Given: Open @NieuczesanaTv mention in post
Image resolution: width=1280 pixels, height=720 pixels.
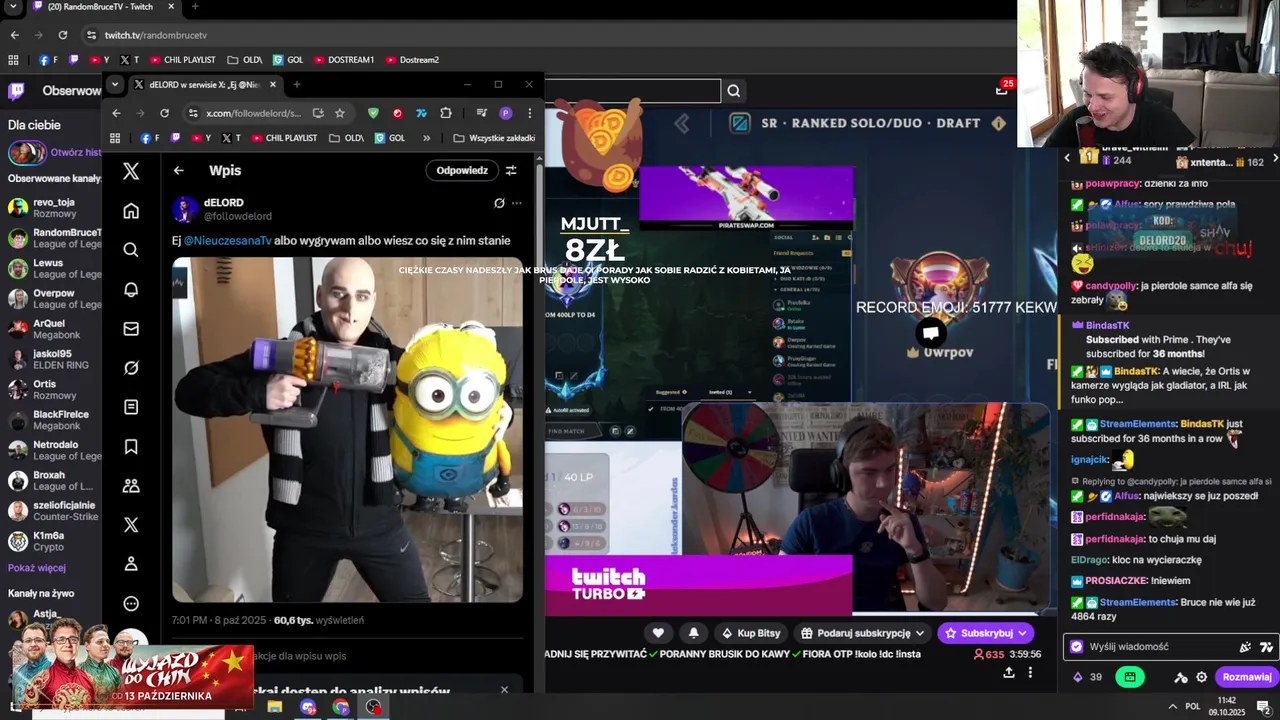Looking at the screenshot, I should coord(227,241).
